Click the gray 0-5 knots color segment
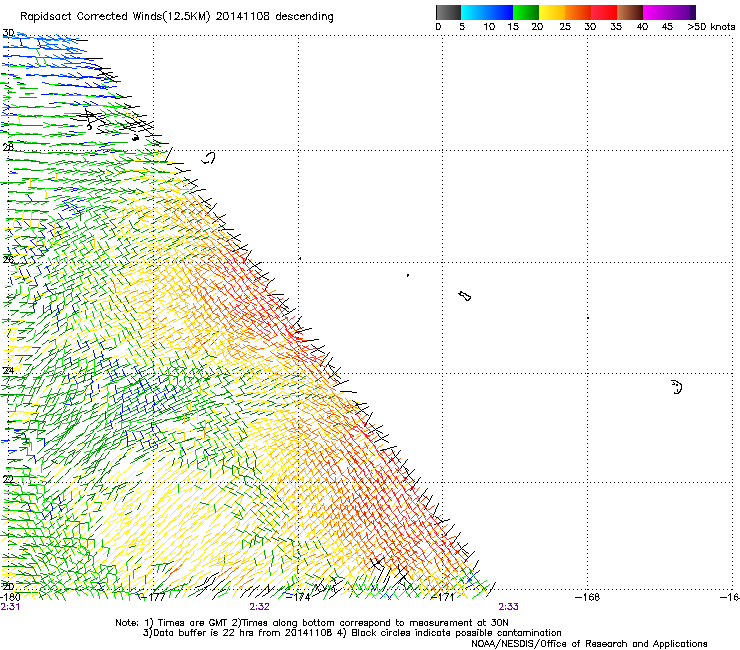 pyautogui.click(x=449, y=12)
